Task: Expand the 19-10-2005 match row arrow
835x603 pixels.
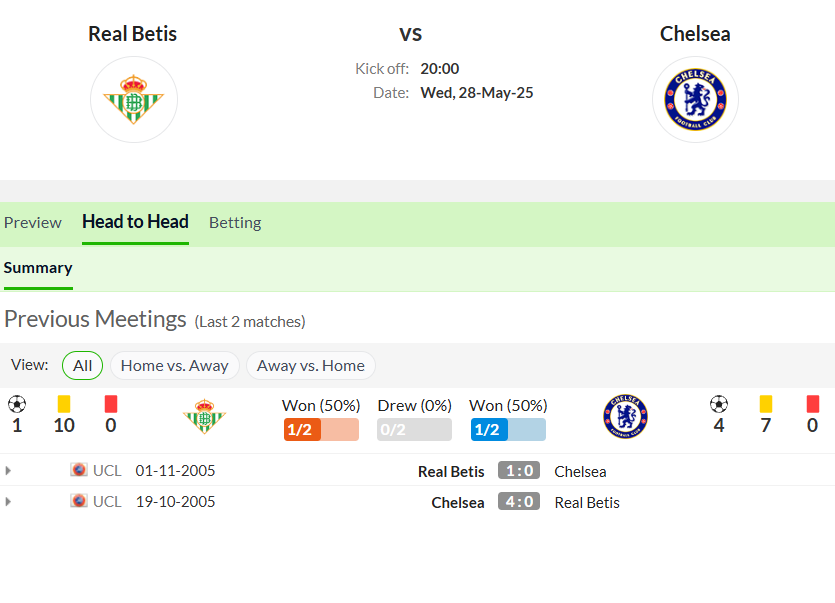Action: point(8,502)
